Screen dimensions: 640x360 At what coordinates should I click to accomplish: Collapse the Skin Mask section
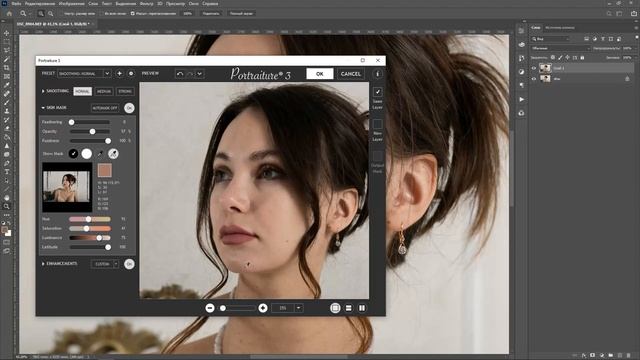click(43, 108)
